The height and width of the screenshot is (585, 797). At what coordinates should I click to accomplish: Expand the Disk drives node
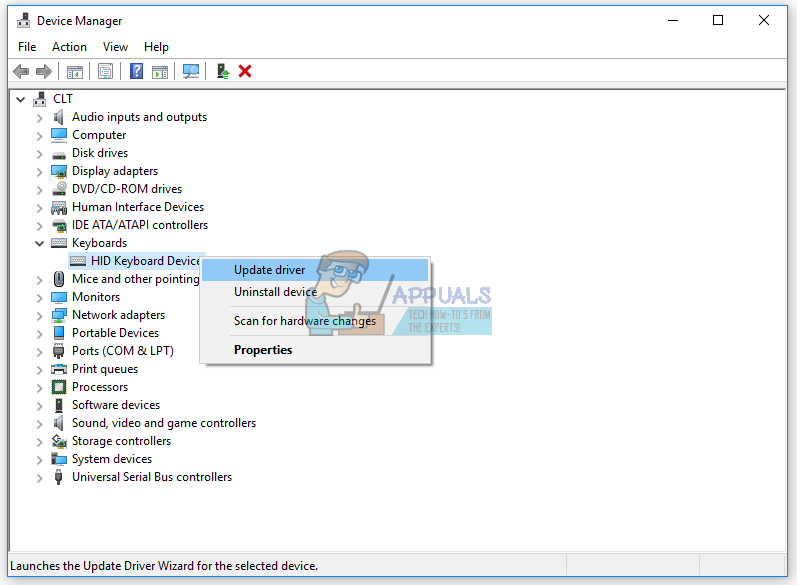40,154
